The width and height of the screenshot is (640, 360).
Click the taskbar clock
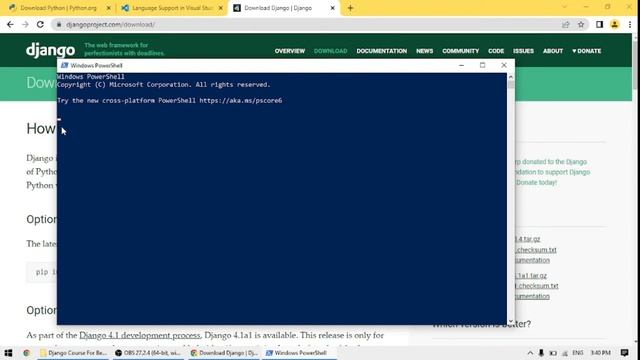coord(600,353)
